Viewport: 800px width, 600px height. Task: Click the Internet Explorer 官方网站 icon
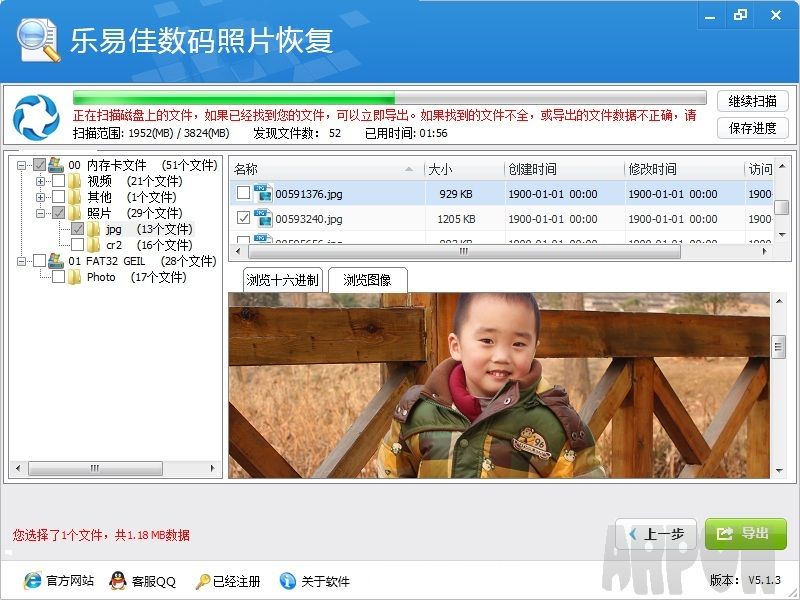tap(32, 581)
